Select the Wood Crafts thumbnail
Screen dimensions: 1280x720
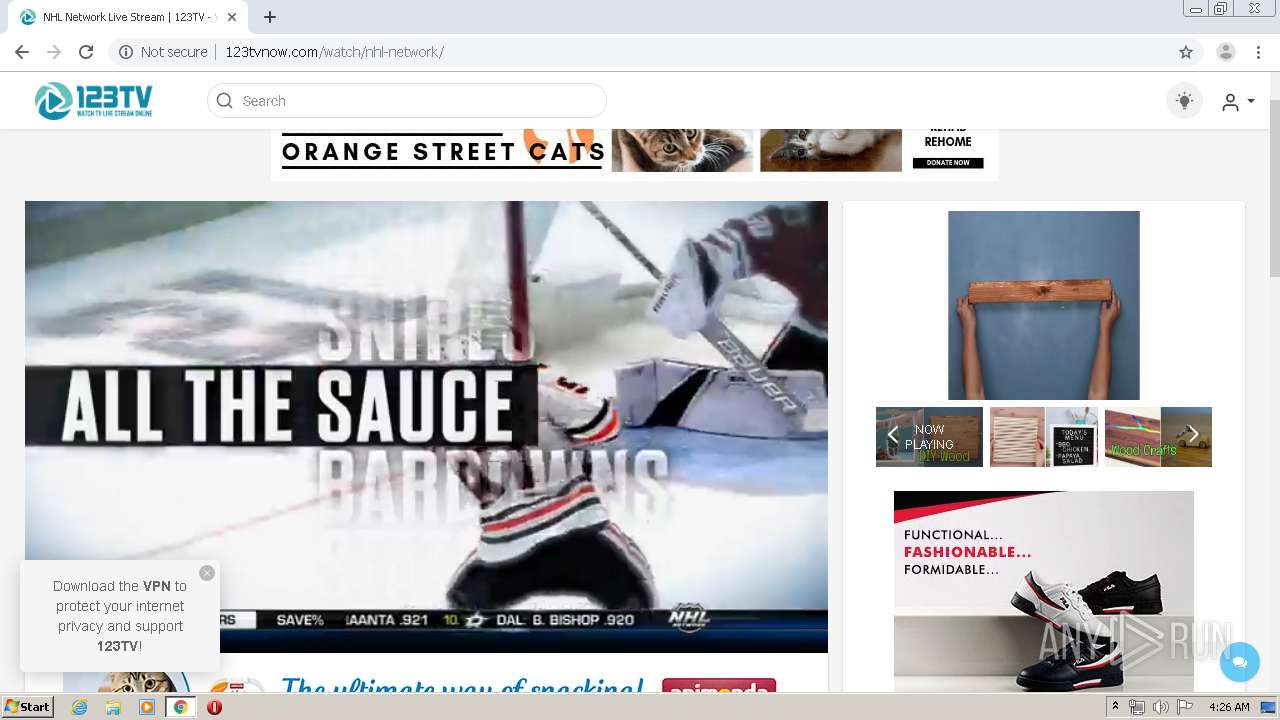coord(1158,437)
